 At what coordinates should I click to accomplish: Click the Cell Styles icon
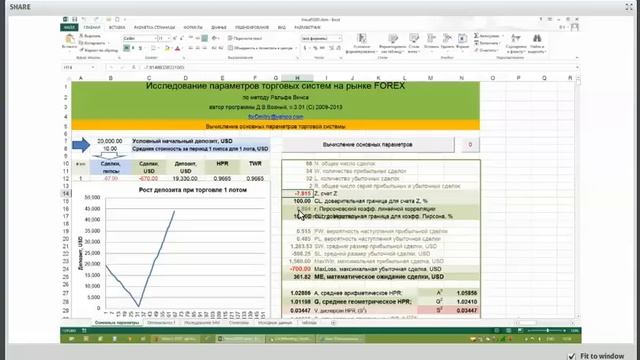[x=414, y=39]
